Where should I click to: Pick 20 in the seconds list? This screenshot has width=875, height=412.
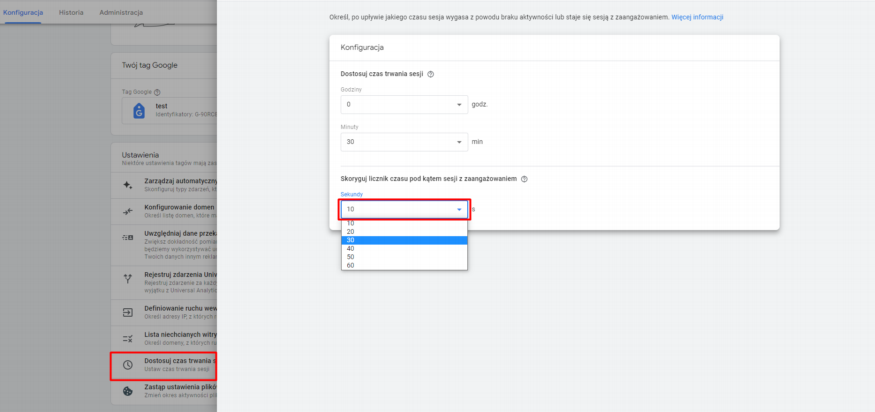pos(403,231)
